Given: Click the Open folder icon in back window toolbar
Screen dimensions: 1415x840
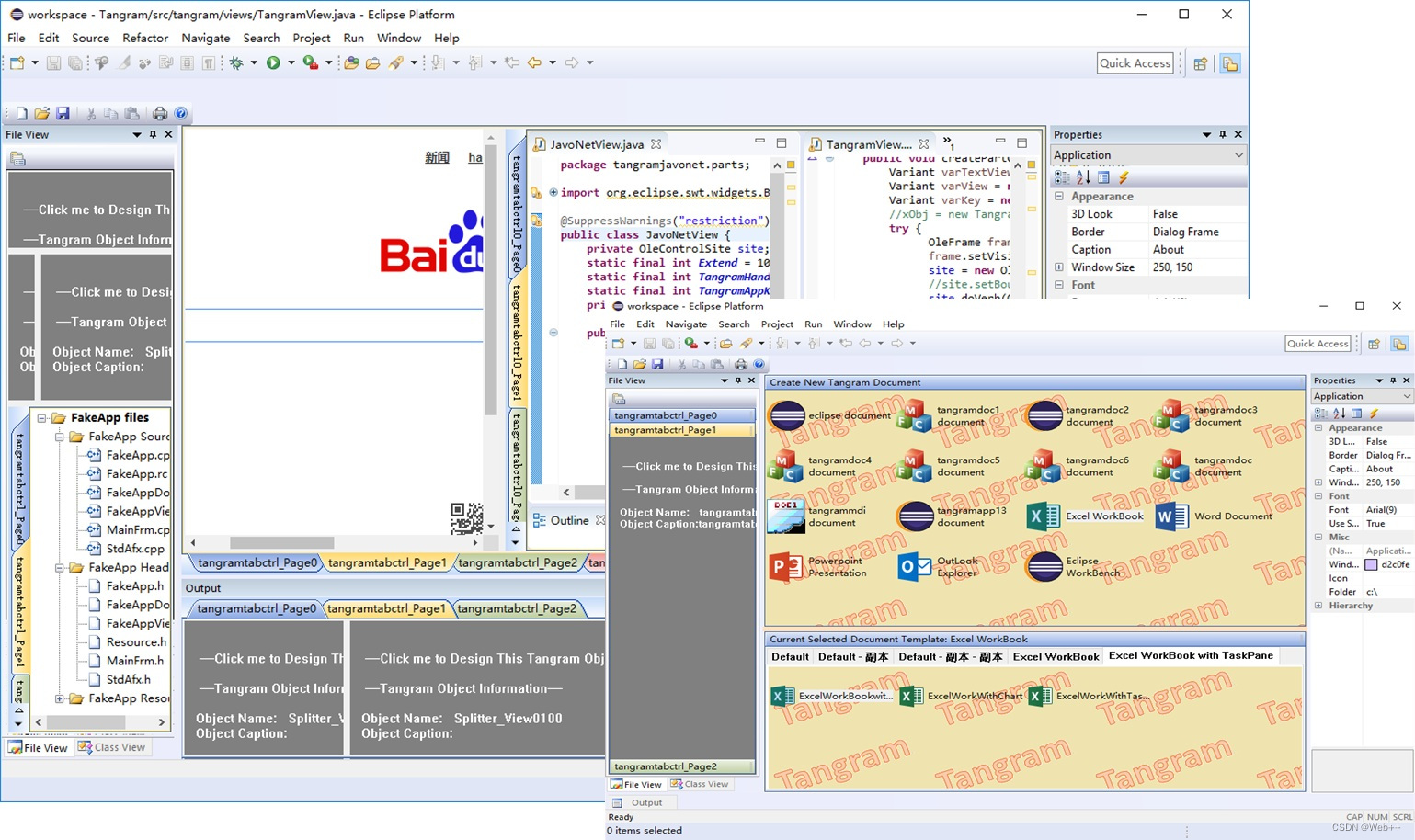Looking at the screenshot, I should [x=41, y=113].
